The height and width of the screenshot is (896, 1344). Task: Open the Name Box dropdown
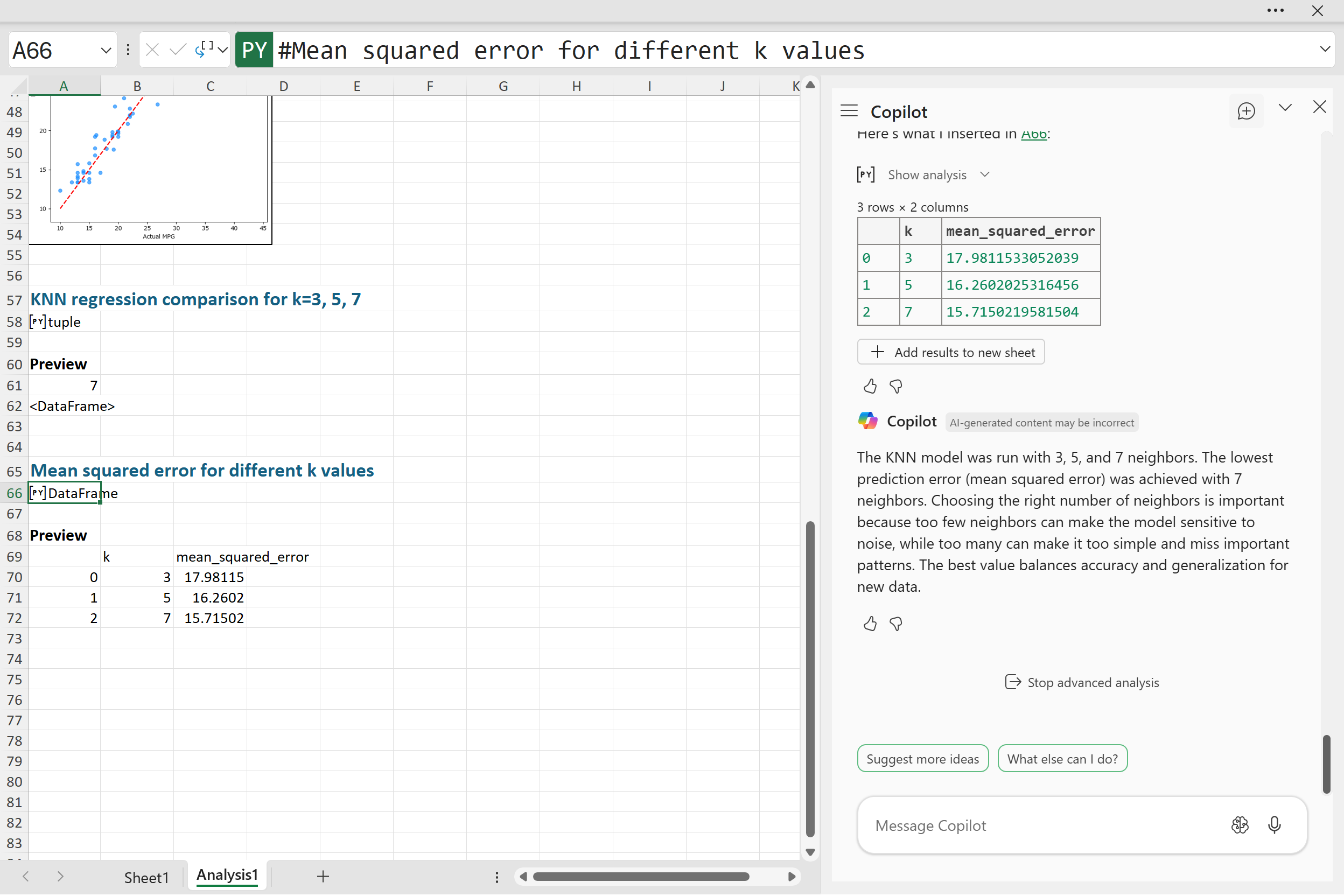106,50
